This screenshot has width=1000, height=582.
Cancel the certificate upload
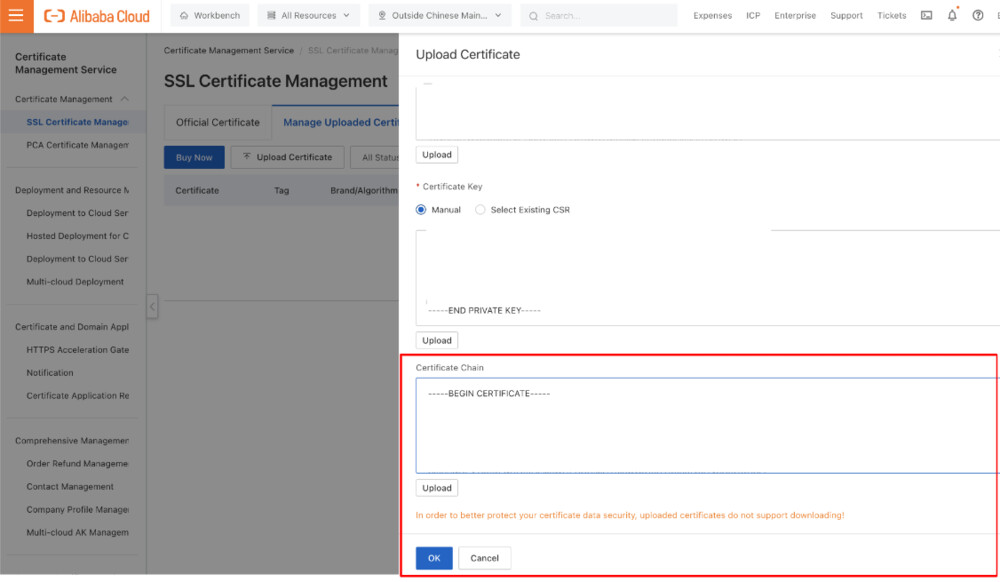point(484,558)
